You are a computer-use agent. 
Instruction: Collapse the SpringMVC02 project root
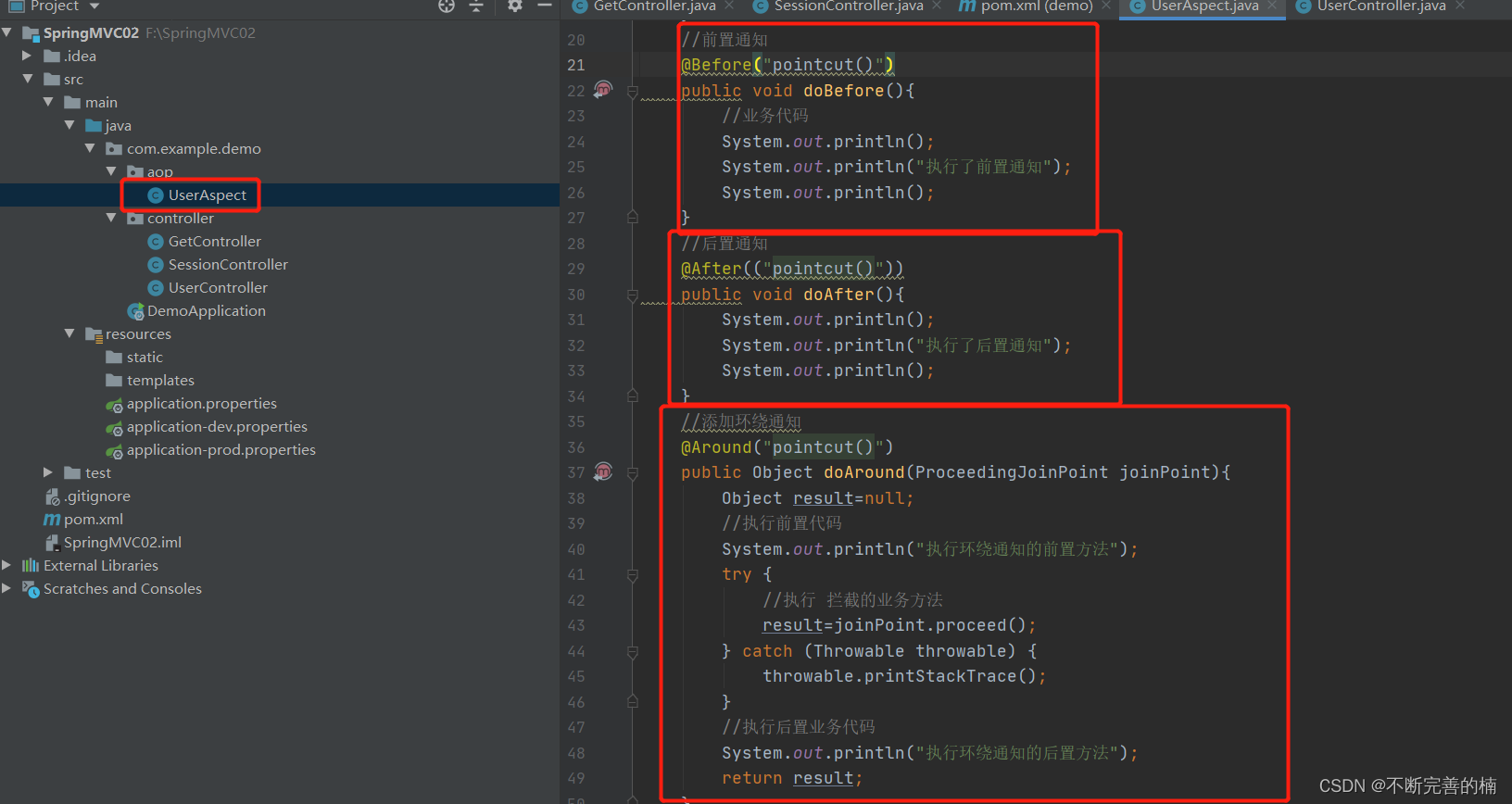(7, 32)
